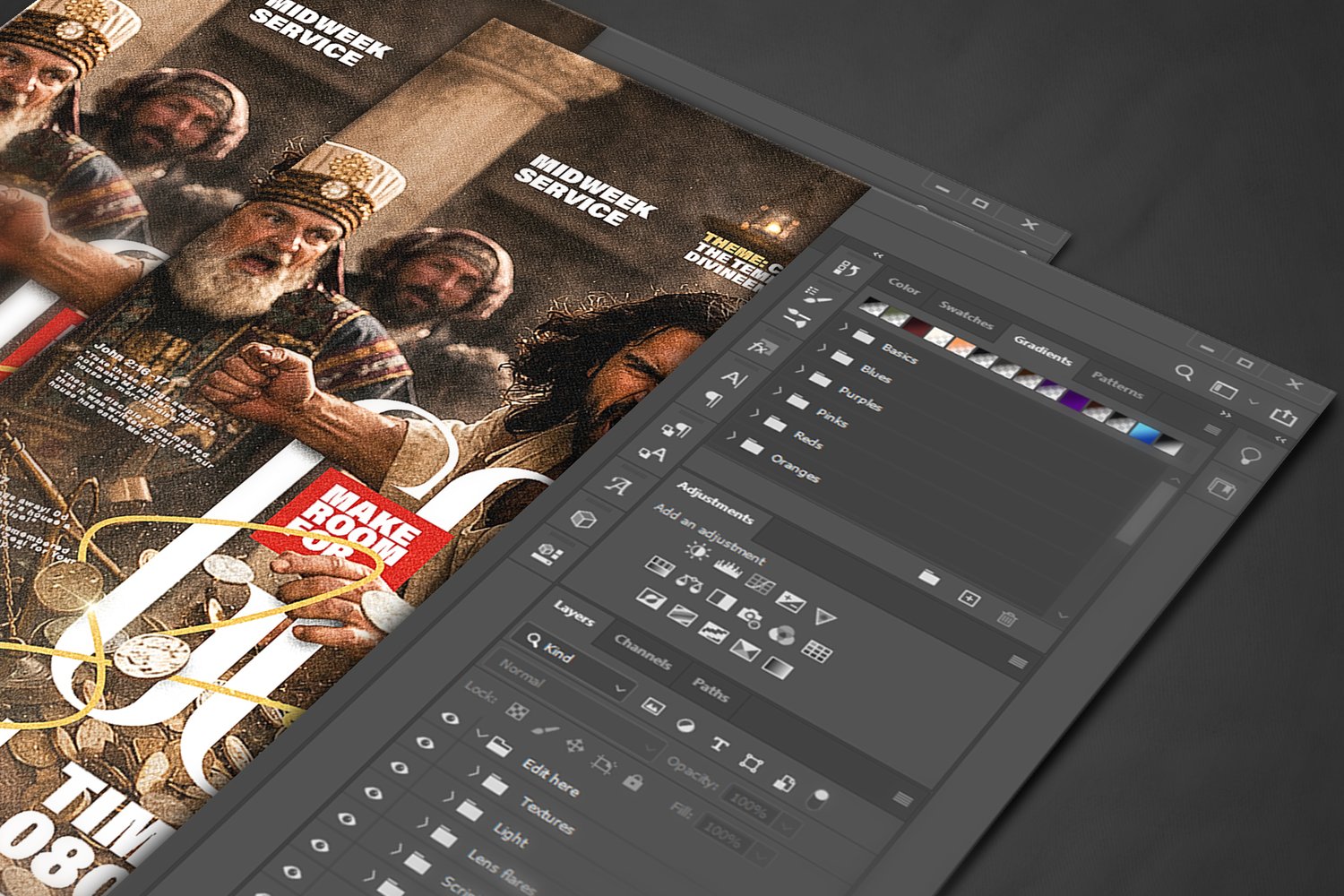This screenshot has width=1344, height=896.
Task: Toggle lock all padlock icon
Action: [633, 782]
